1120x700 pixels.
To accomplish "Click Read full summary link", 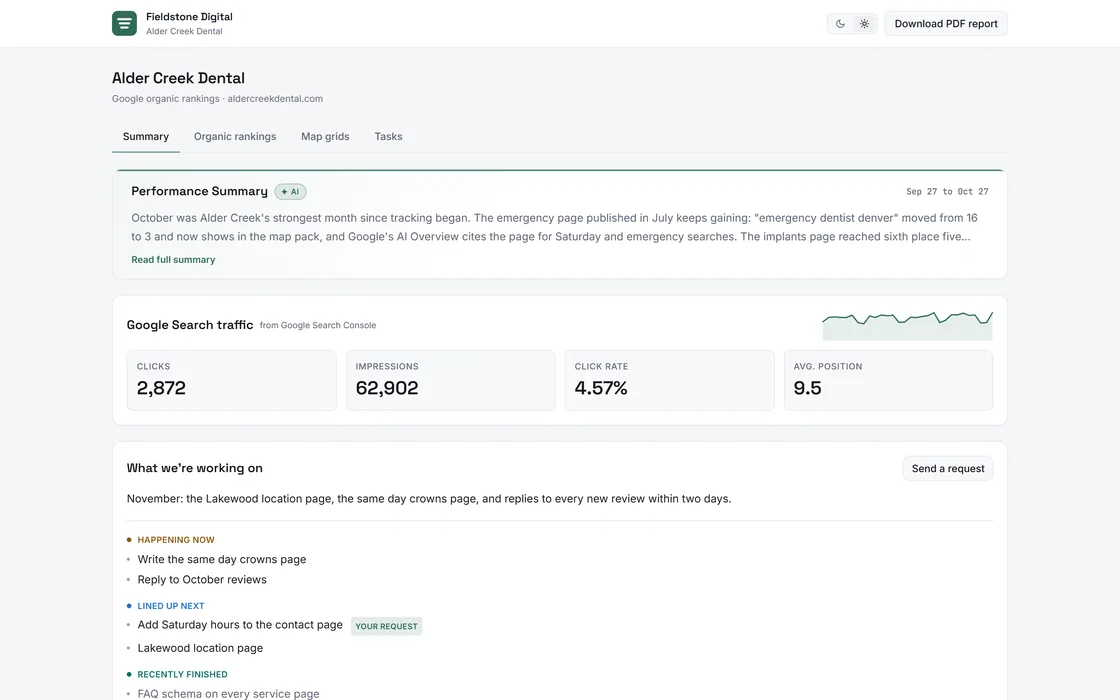I will [x=173, y=260].
